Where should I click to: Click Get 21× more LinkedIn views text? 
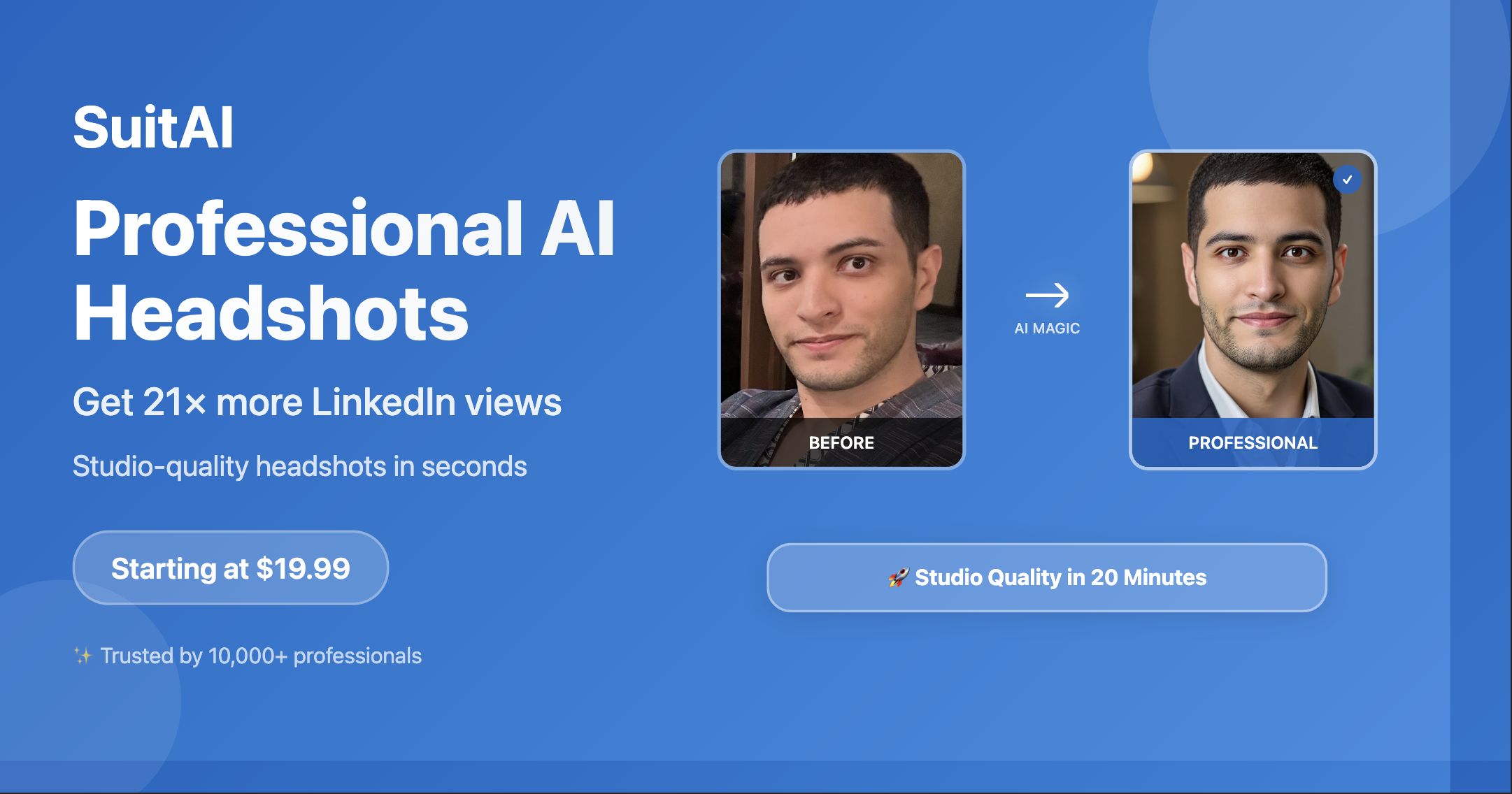coord(317,403)
